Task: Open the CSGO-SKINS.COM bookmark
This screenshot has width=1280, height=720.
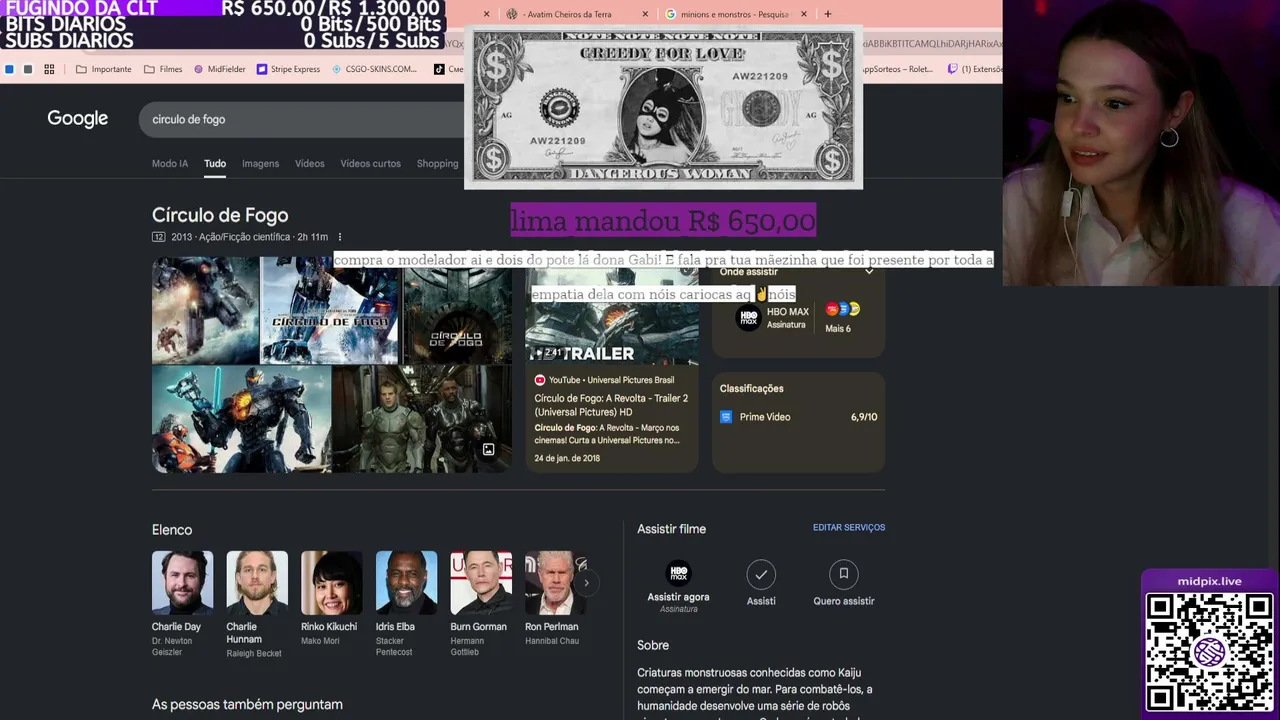Action: pyautogui.click(x=374, y=69)
